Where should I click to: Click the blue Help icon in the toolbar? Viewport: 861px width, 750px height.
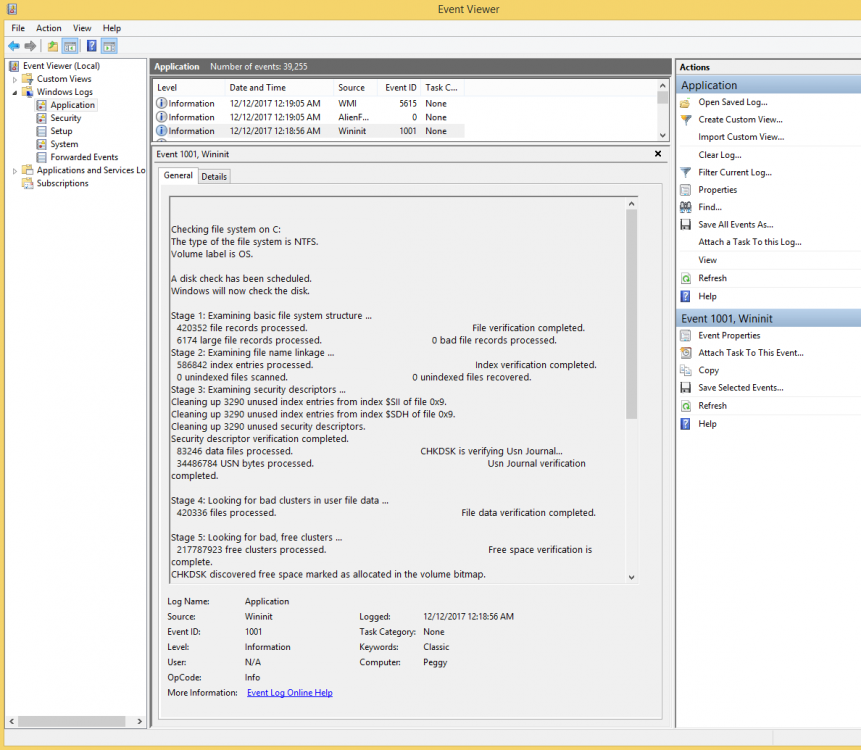click(91, 46)
